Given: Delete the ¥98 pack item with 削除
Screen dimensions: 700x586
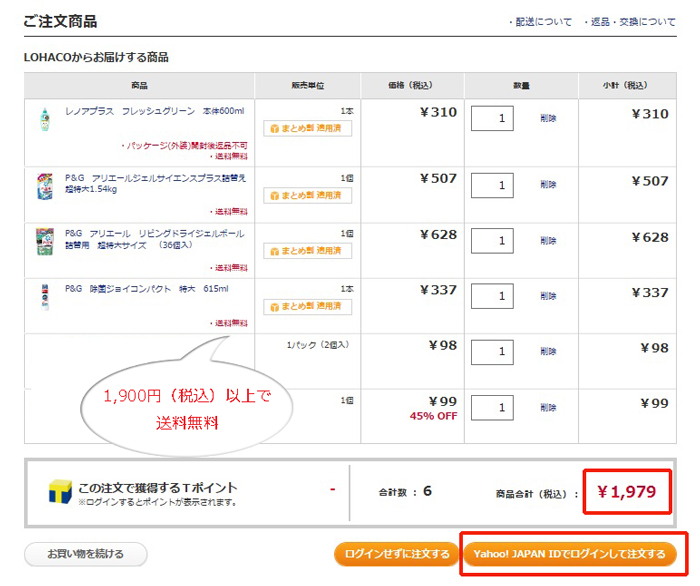Looking at the screenshot, I should [x=548, y=352].
